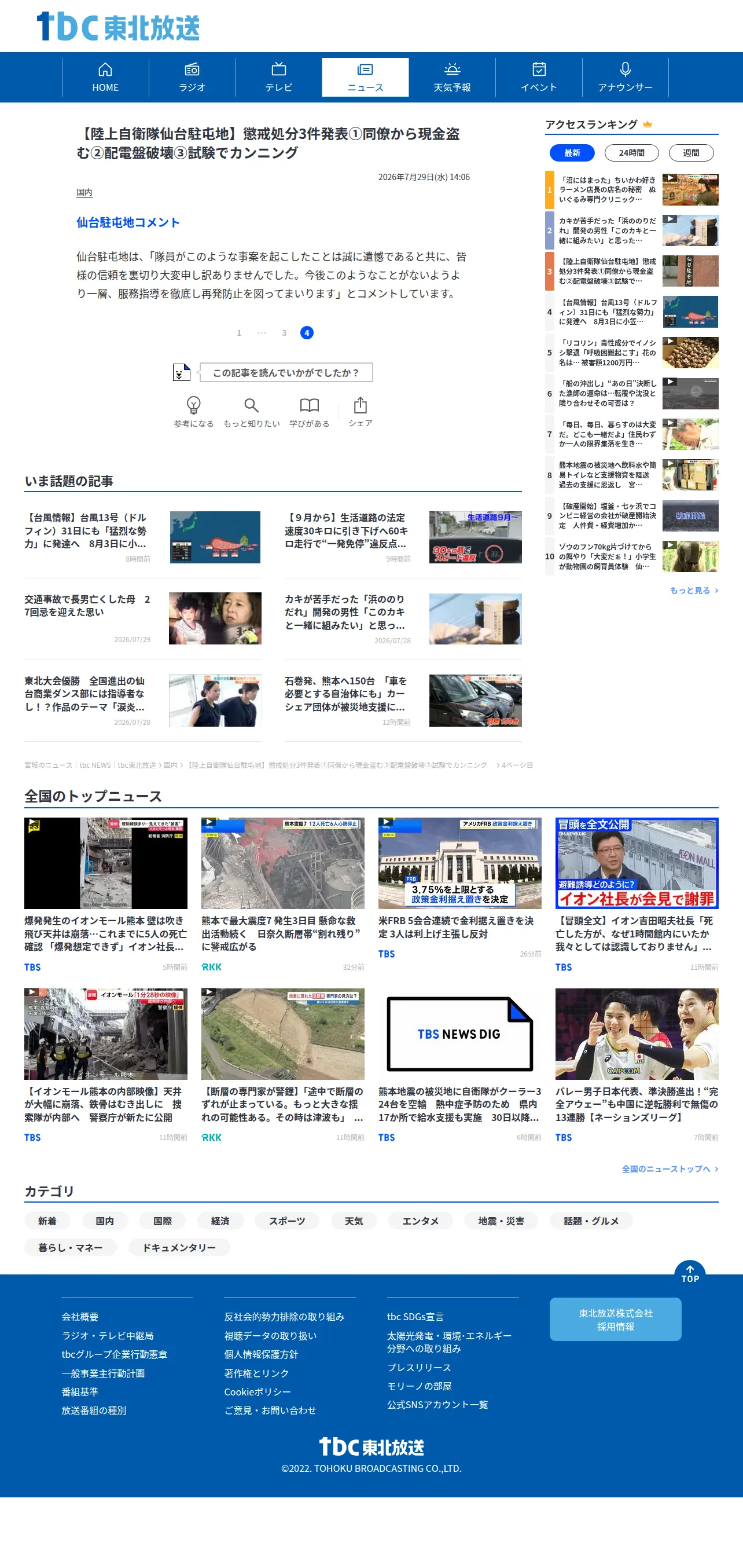Select the 24時間 ranking tab
Viewport: 743px width, 1568px height.
click(632, 153)
